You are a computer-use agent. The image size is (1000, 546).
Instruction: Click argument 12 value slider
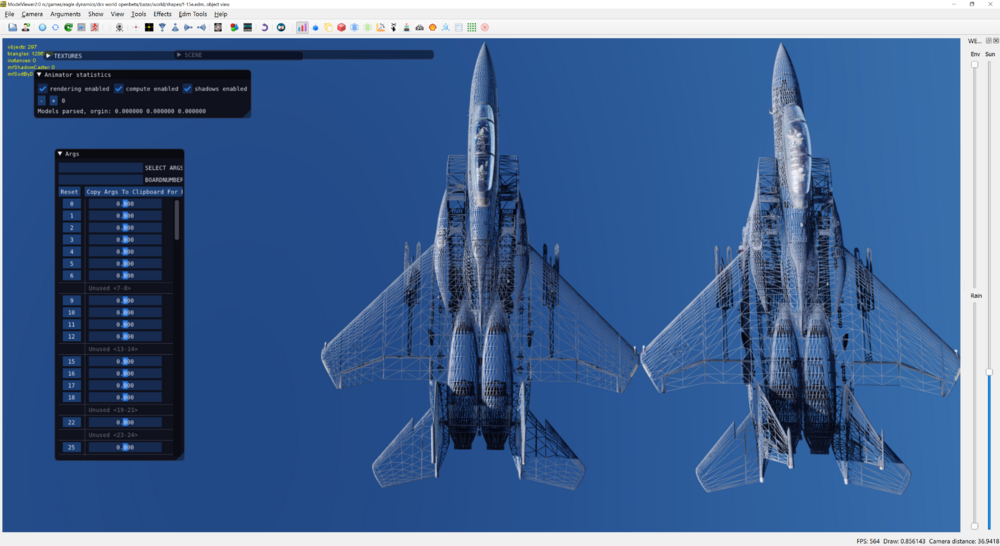click(x=125, y=336)
